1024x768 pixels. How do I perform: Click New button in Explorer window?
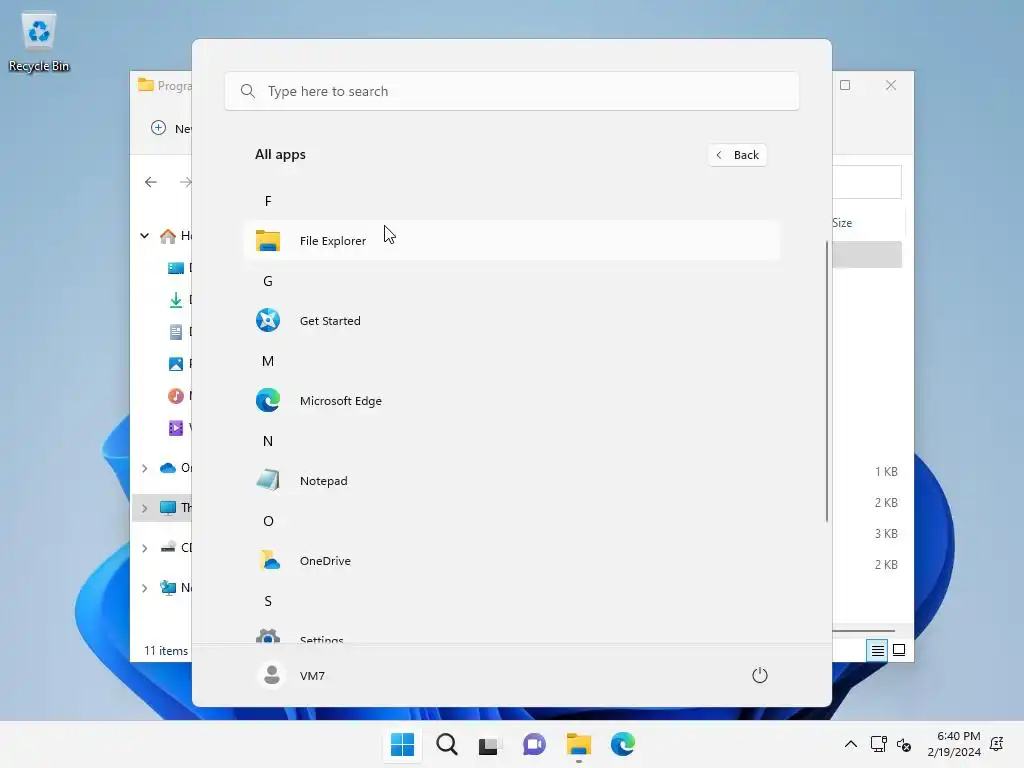click(171, 129)
